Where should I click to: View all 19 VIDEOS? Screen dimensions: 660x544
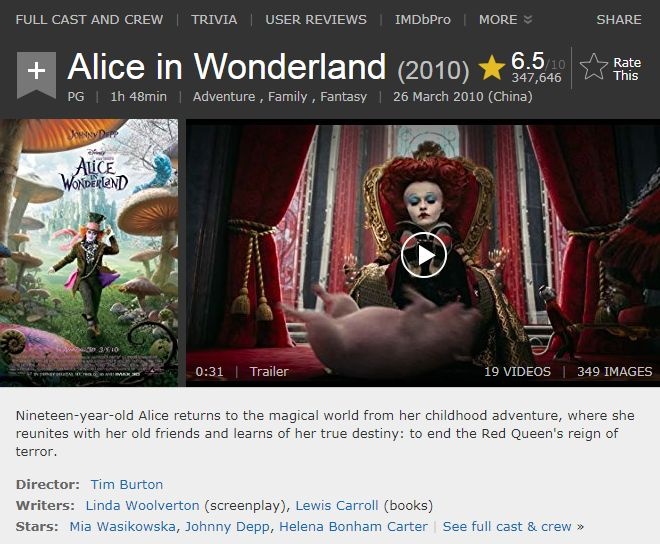(x=517, y=371)
